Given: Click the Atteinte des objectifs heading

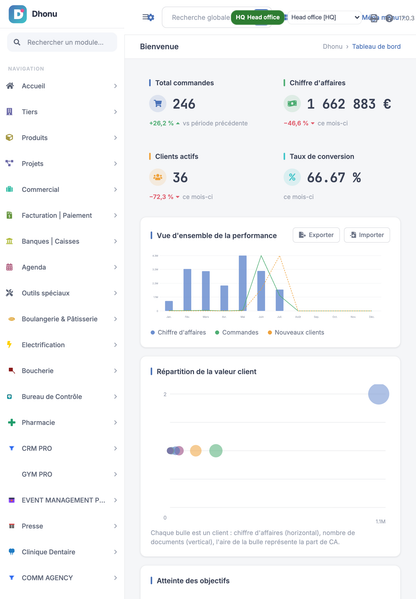Looking at the screenshot, I should pyautogui.click(x=193, y=581).
